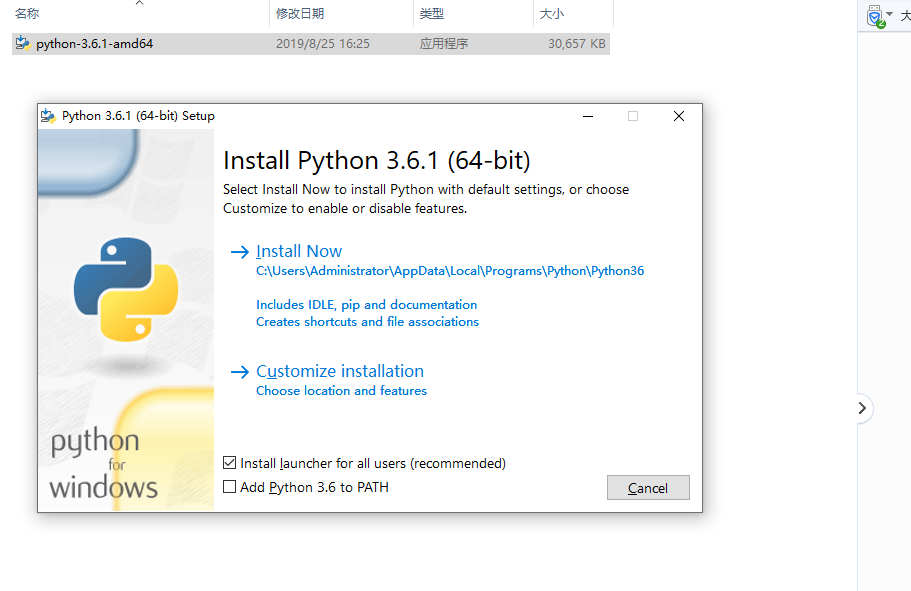This screenshot has width=911, height=591.
Task: Click the arrow icon beside Customize installation
Action: coord(239,371)
